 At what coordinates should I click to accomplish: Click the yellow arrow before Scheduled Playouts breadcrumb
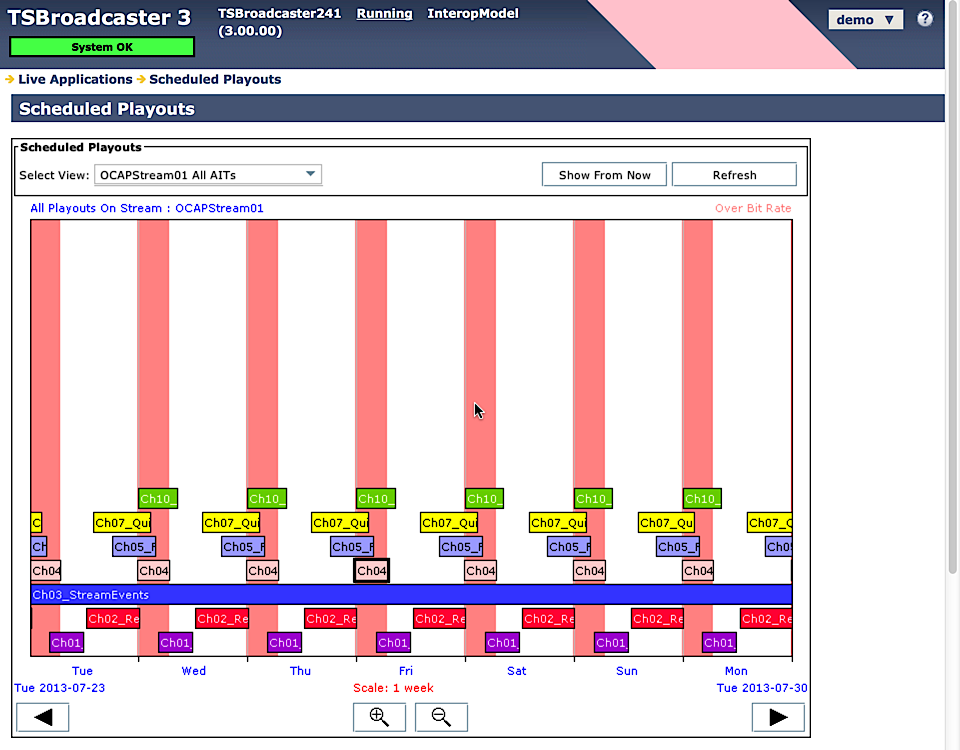pos(141,79)
